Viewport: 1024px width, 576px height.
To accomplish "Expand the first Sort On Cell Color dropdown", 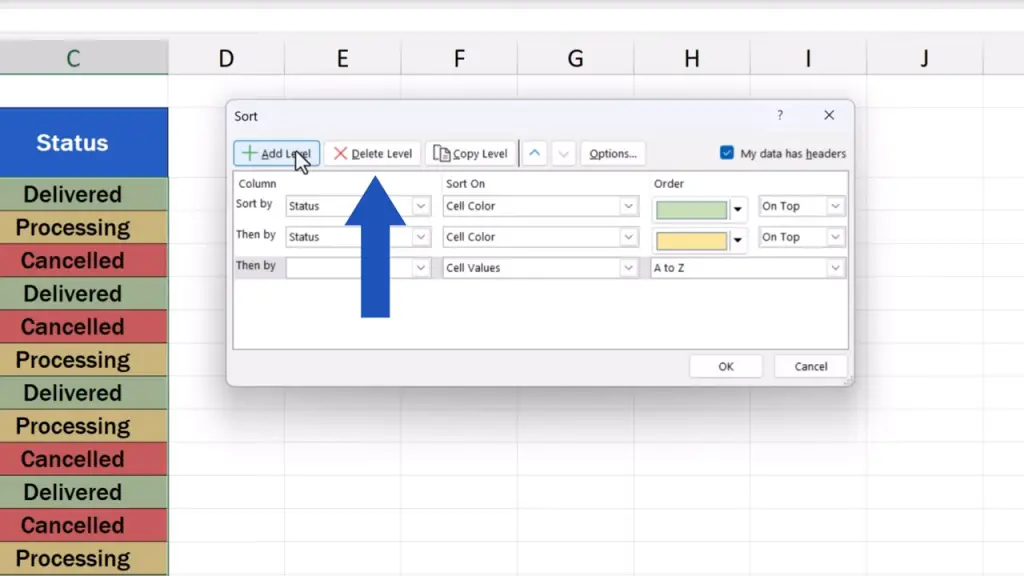I will (629, 206).
